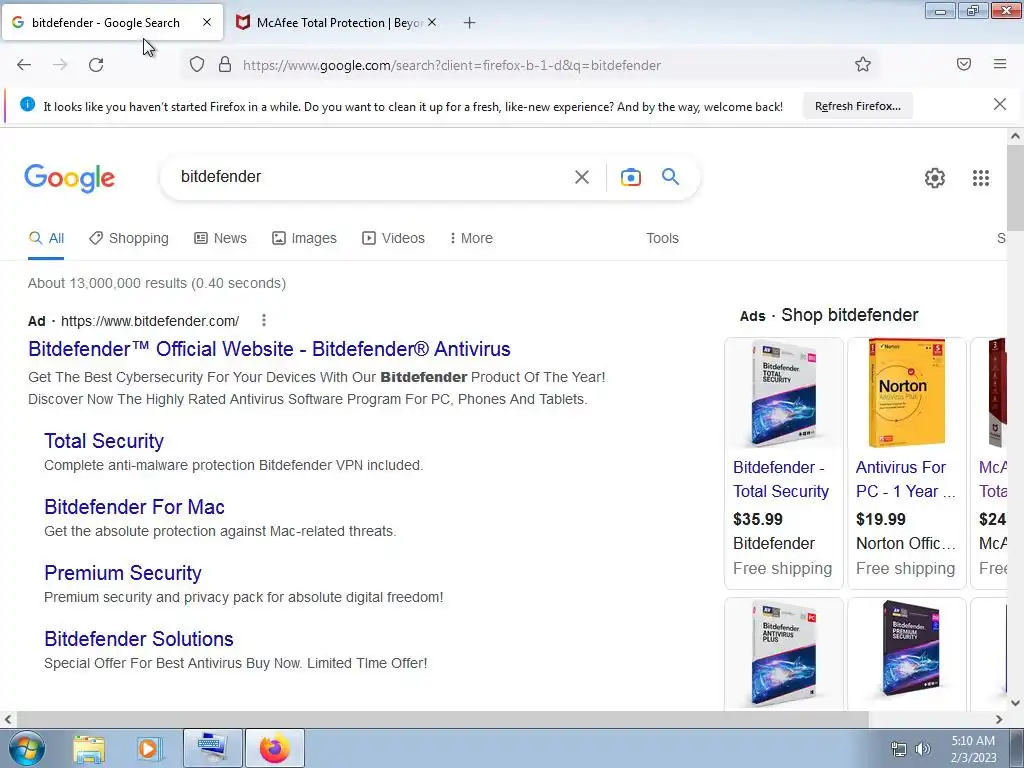The height and width of the screenshot is (768, 1024).
Task: Click the vertical scrollbar thumb
Action: (1015, 188)
